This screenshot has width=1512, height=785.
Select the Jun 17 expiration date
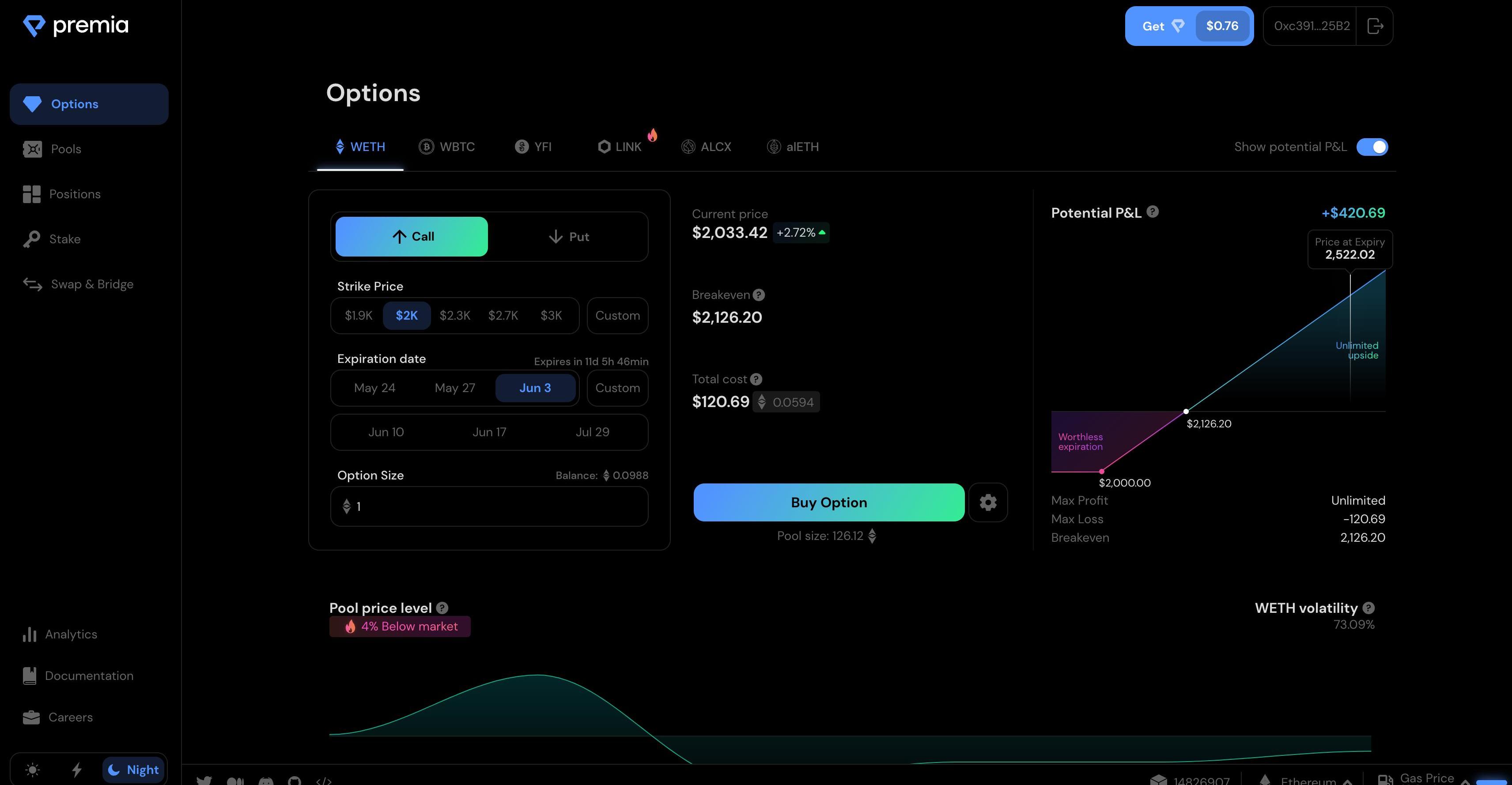click(489, 432)
